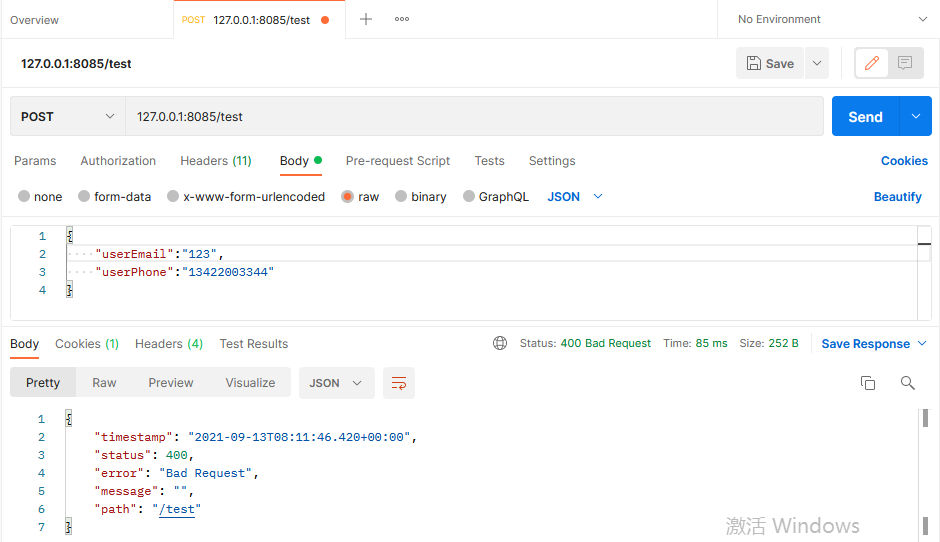The width and height of the screenshot is (940, 542).
Task: Open the response Cookies (1) tab
Action: [87, 344]
